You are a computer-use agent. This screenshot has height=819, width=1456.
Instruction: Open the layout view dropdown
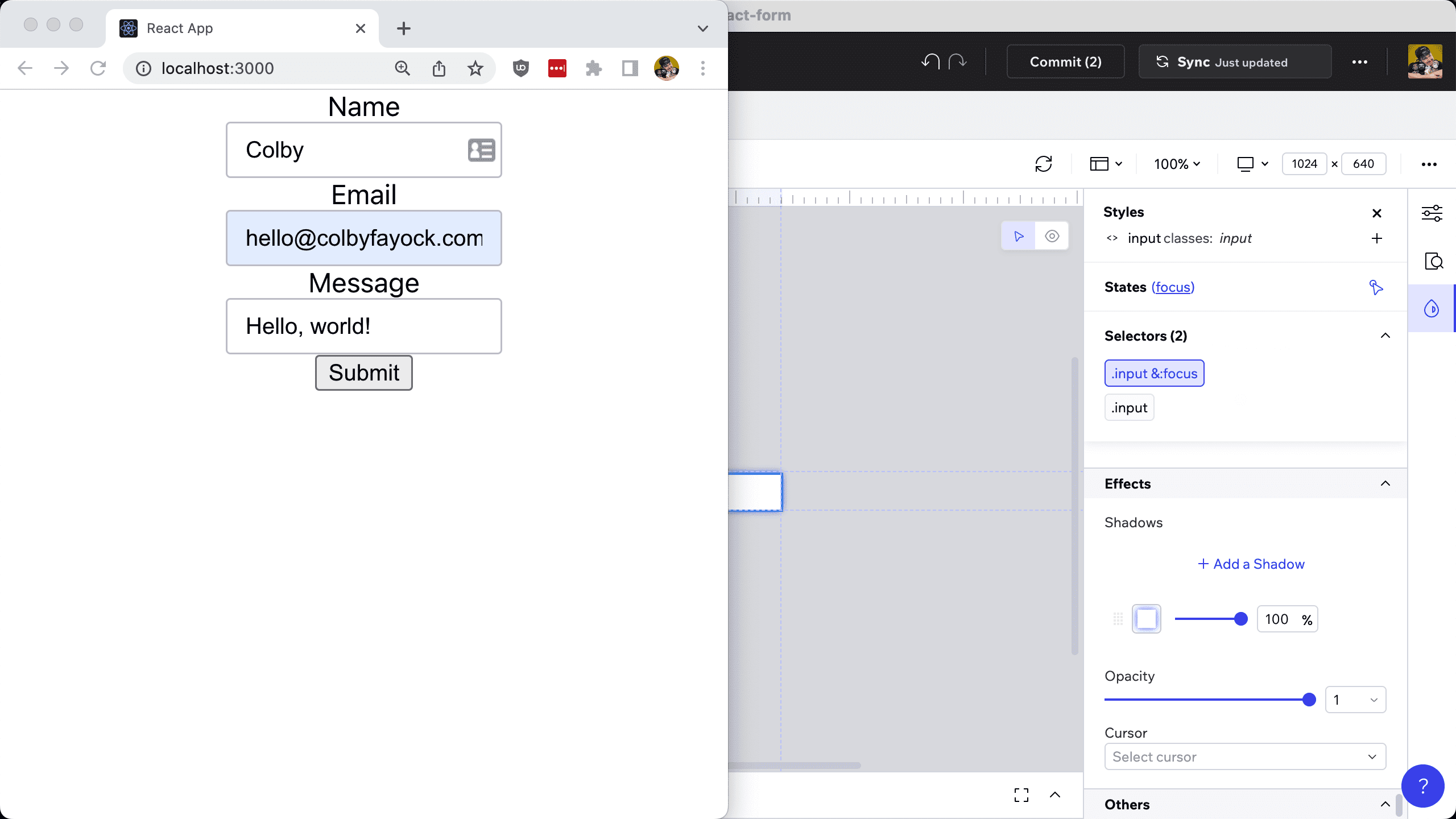pyautogui.click(x=1106, y=164)
